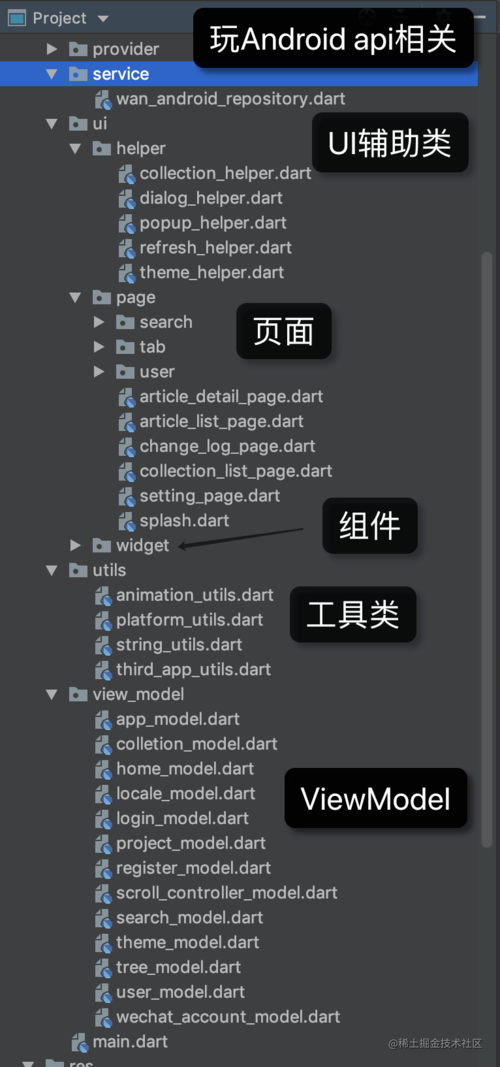Collapse the page folder arrow
This screenshot has width=500, height=1067.
(x=75, y=297)
